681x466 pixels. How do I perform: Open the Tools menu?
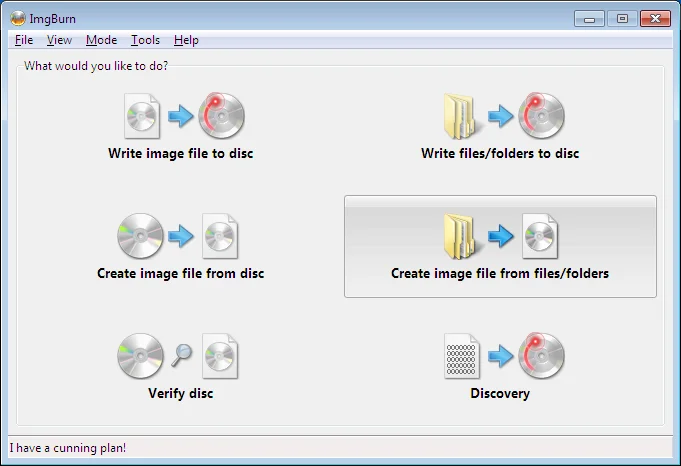coord(145,40)
